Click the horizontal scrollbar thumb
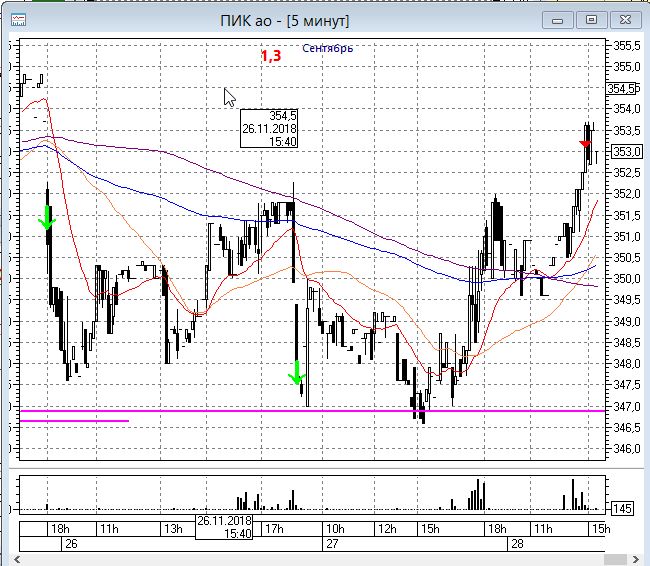 point(616,559)
